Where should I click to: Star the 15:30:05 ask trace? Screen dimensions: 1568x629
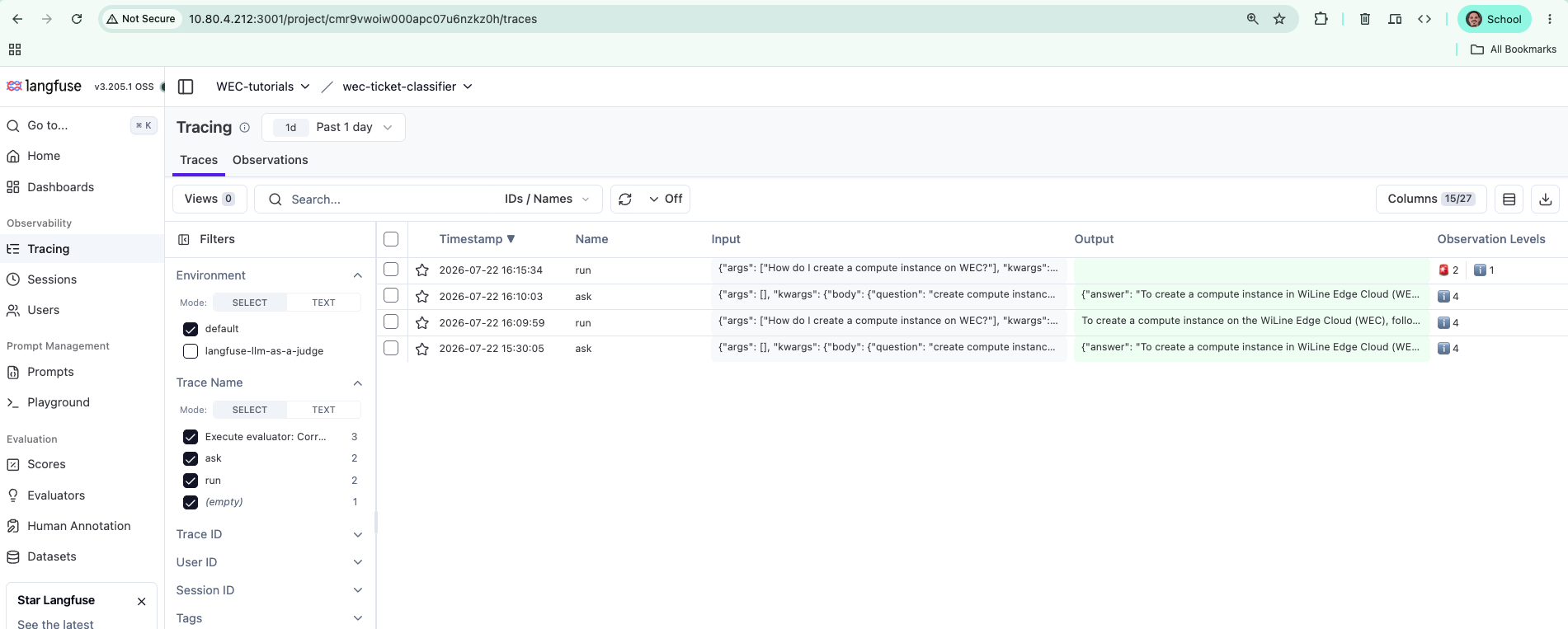pyautogui.click(x=422, y=349)
